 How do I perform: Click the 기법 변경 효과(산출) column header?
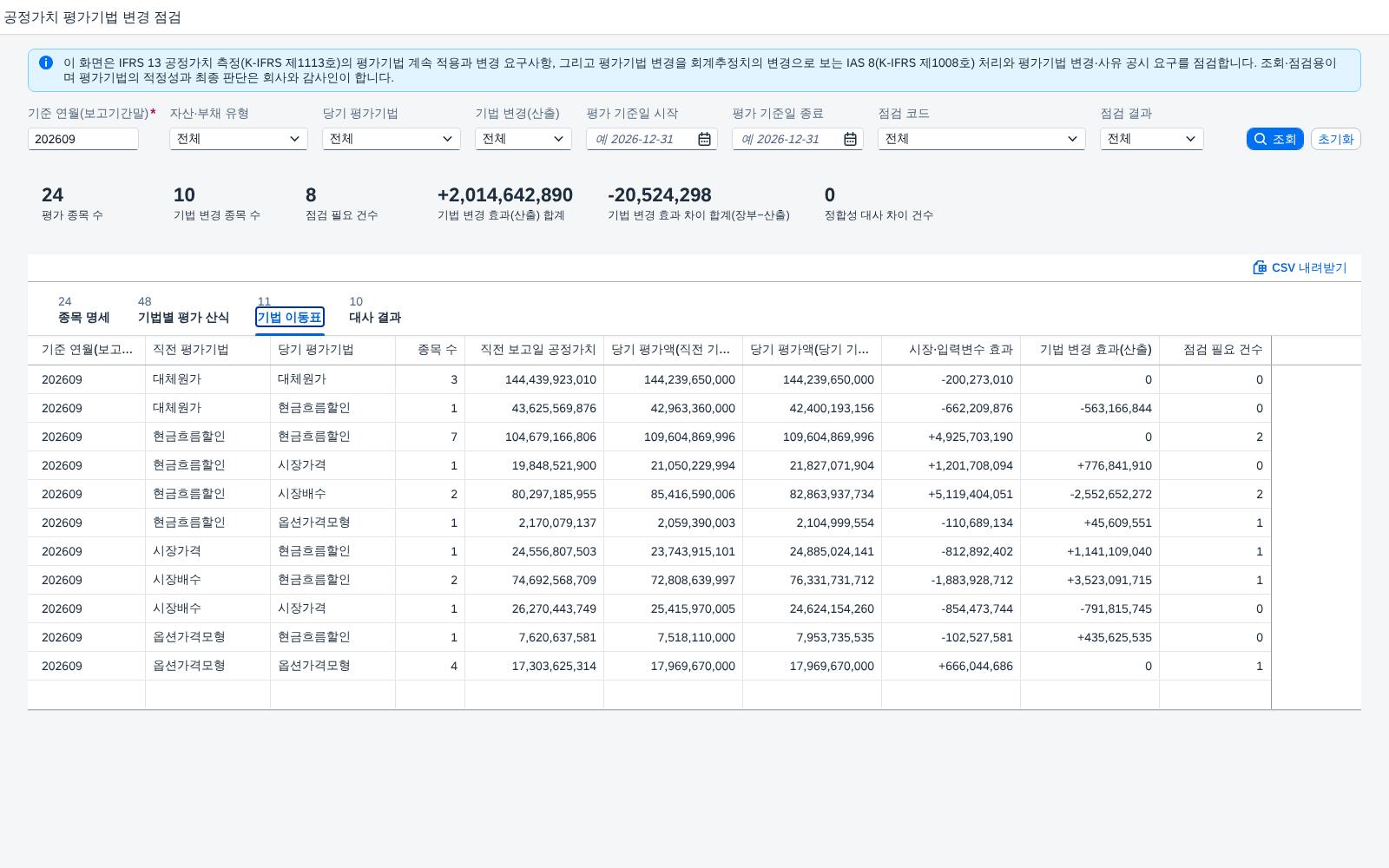tap(1089, 350)
